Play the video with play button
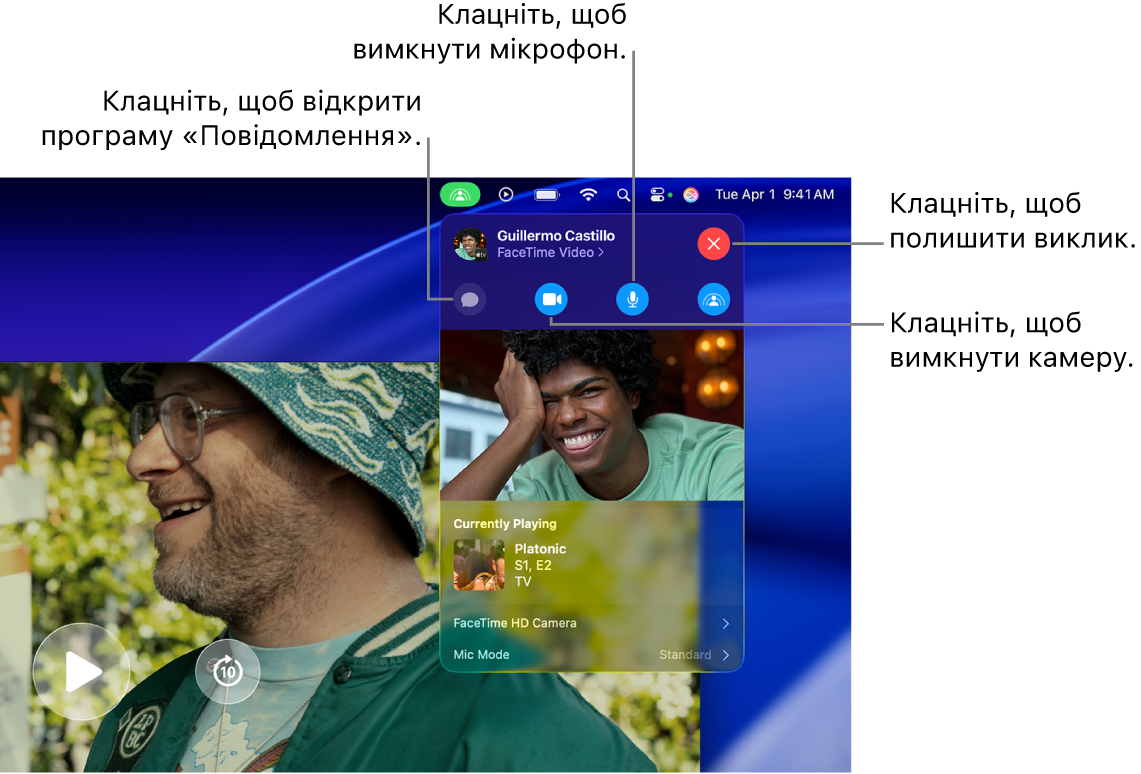Image resolution: width=1141 pixels, height=774 pixels. [x=82, y=671]
